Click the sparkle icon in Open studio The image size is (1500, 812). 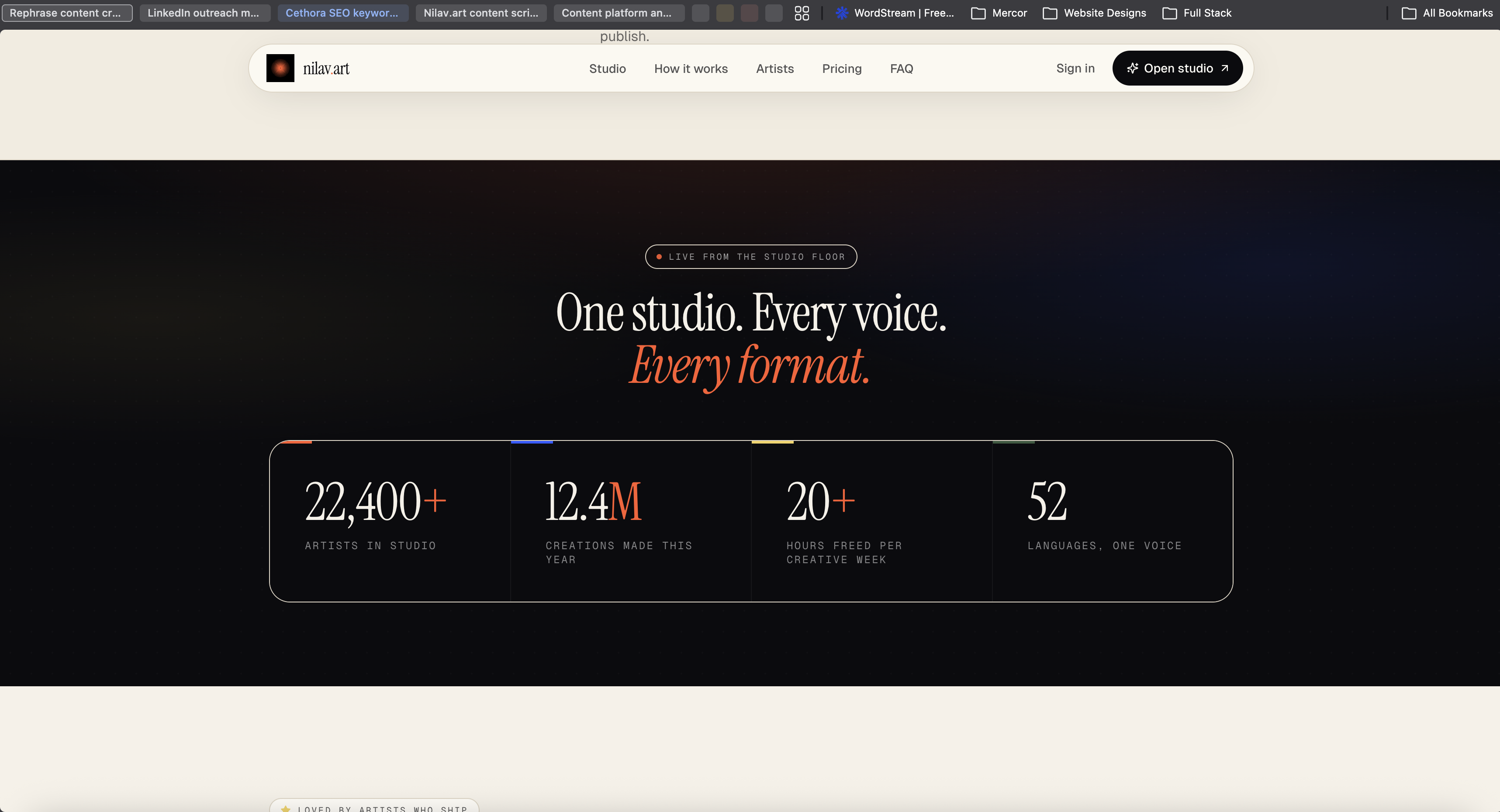pyautogui.click(x=1132, y=68)
